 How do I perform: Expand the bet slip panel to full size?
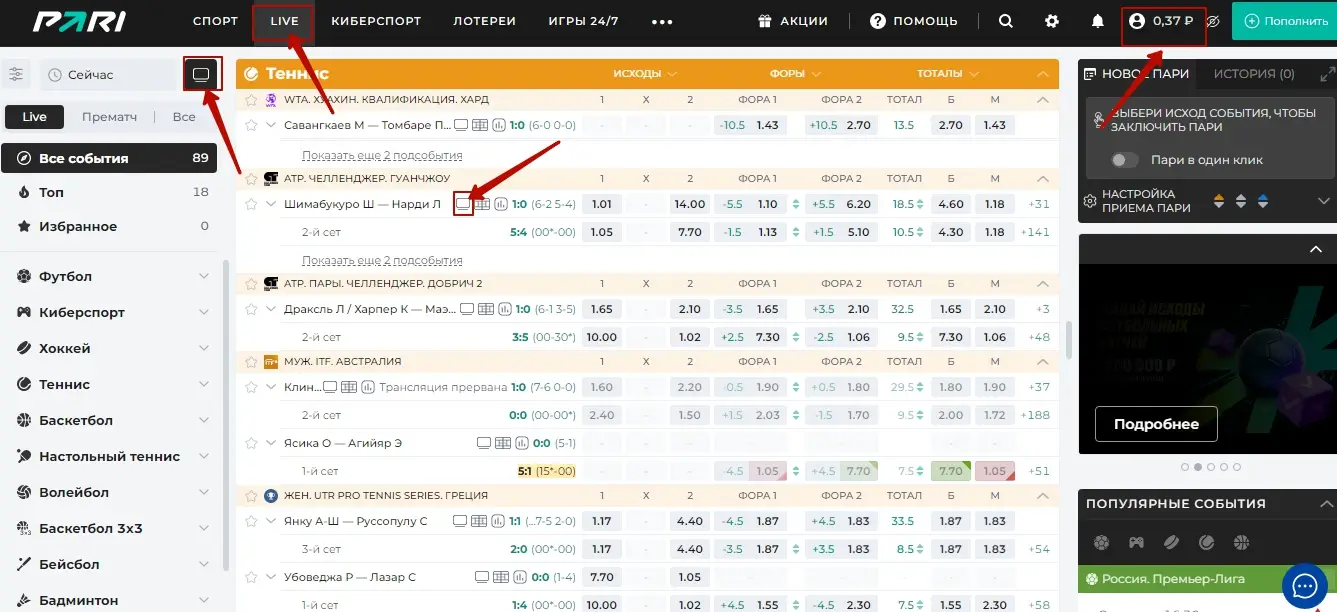1327,74
